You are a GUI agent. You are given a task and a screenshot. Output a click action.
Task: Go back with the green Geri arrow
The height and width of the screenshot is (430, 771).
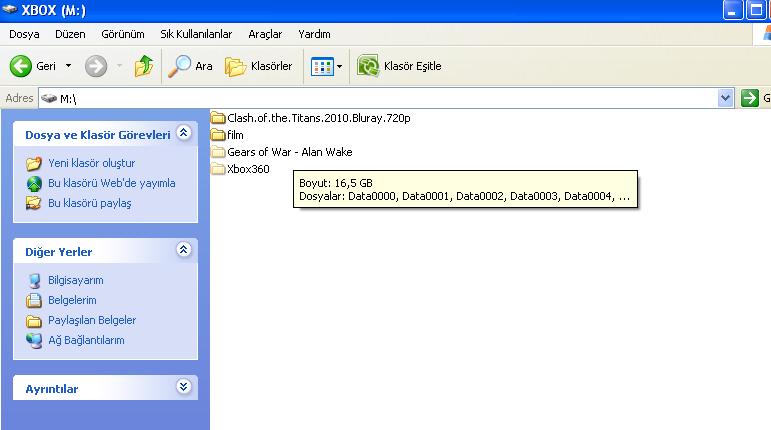(21, 66)
